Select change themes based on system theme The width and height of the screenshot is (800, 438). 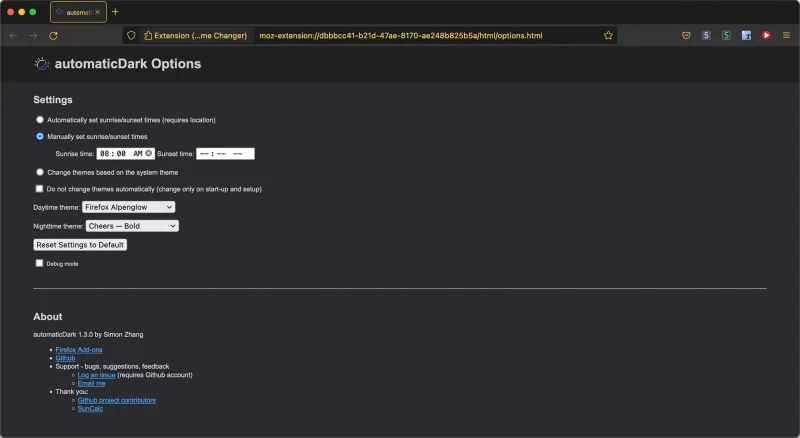pyautogui.click(x=40, y=172)
